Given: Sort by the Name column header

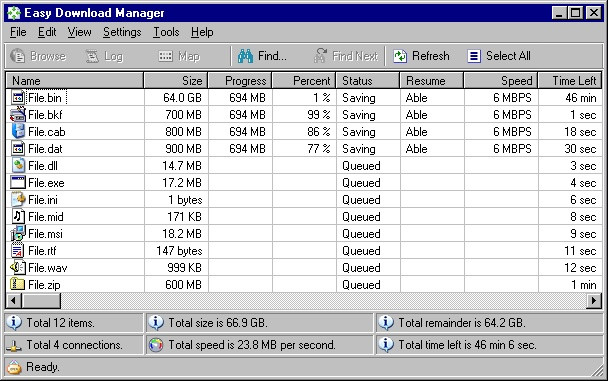Looking at the screenshot, I should 75,81.
